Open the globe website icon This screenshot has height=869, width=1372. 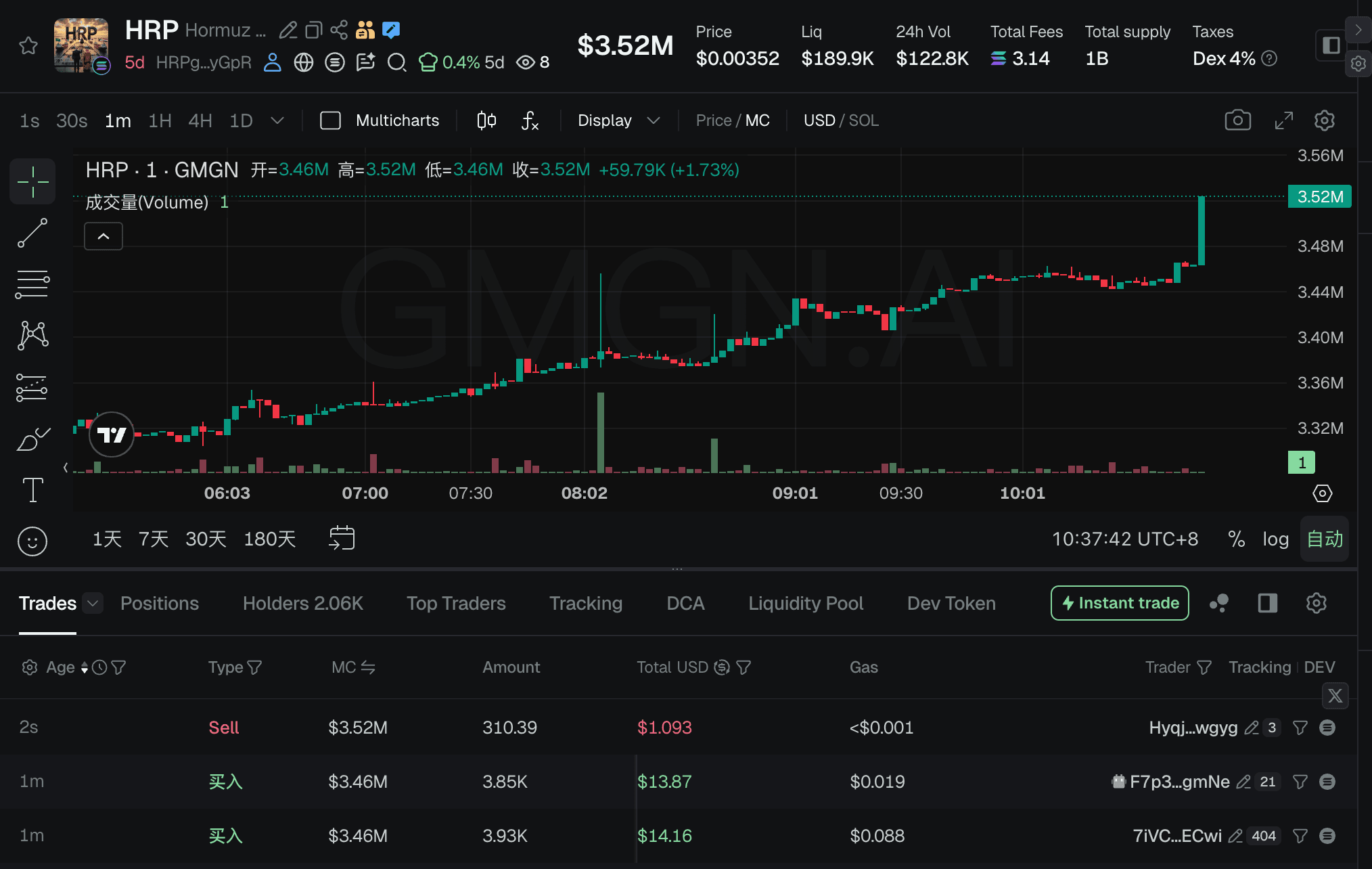pyautogui.click(x=304, y=62)
